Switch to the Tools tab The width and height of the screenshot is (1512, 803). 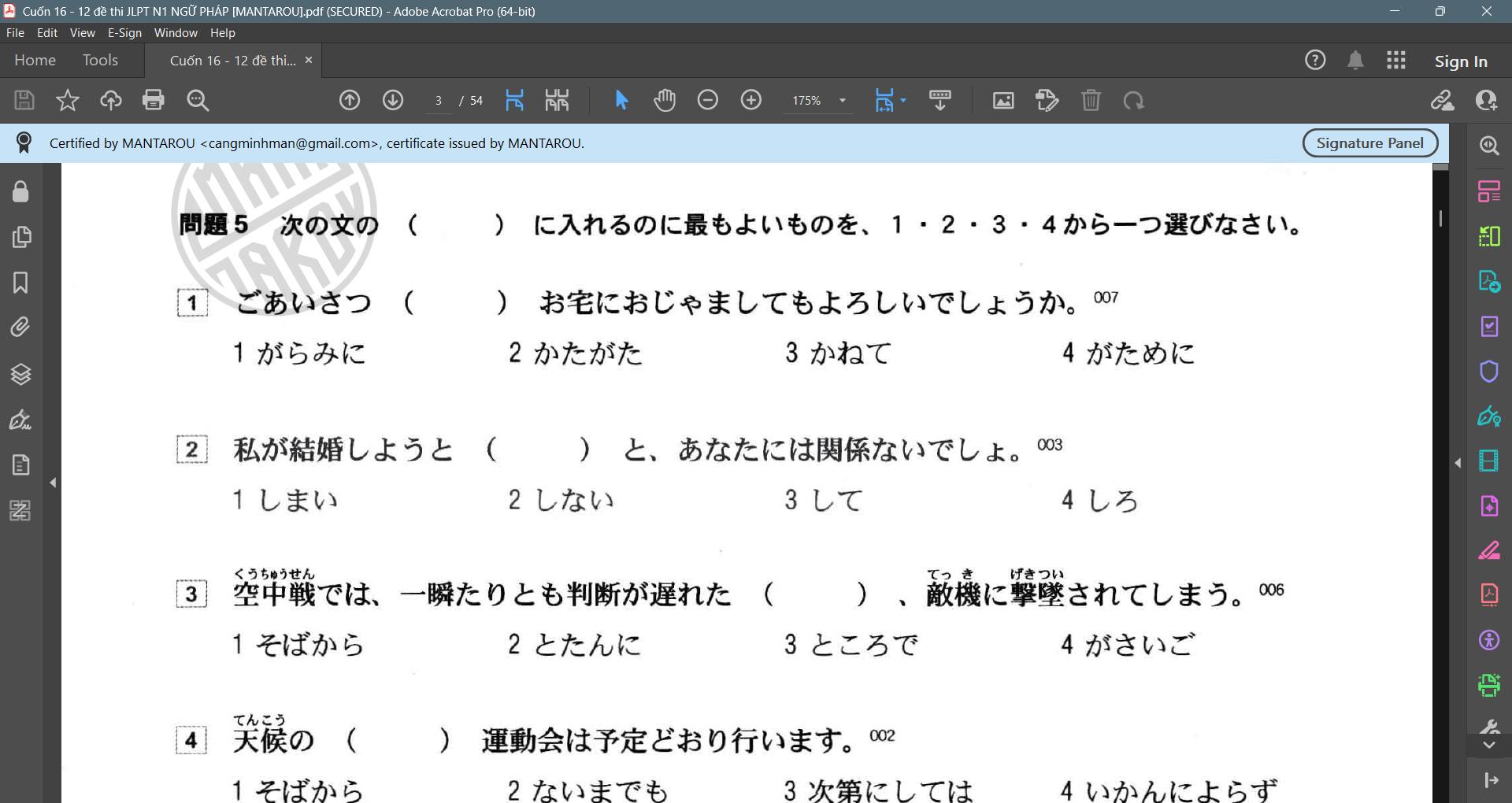click(x=100, y=60)
